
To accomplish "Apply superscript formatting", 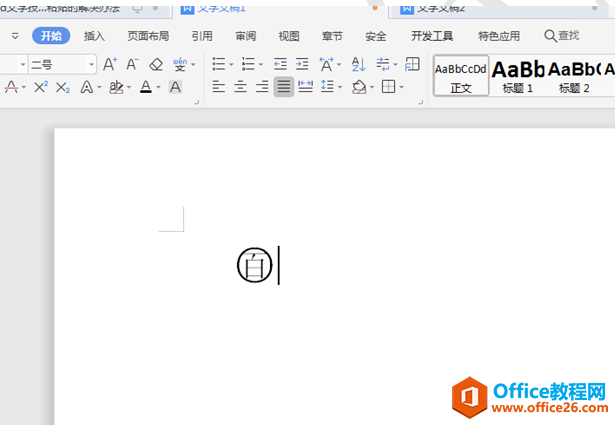I will [40, 87].
